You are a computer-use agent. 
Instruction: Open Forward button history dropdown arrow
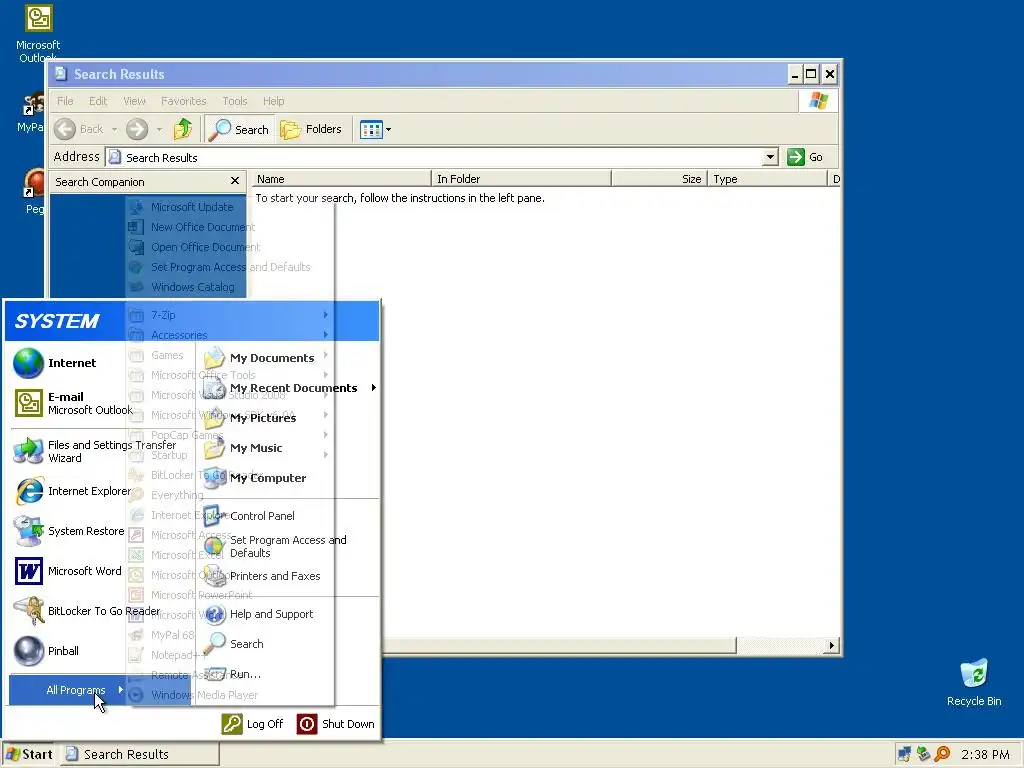pyautogui.click(x=159, y=129)
